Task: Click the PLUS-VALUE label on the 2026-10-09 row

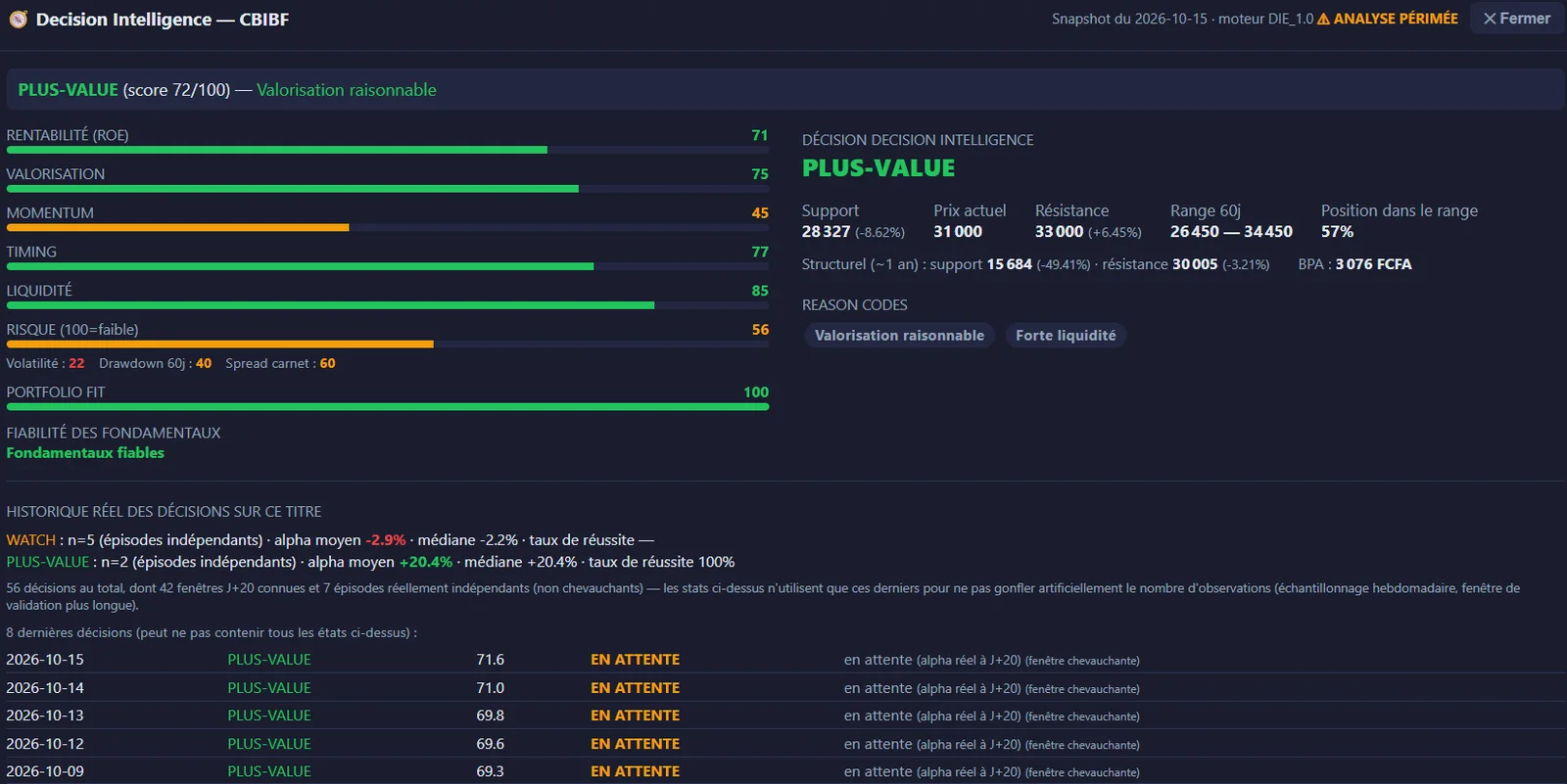Action: click(x=269, y=771)
